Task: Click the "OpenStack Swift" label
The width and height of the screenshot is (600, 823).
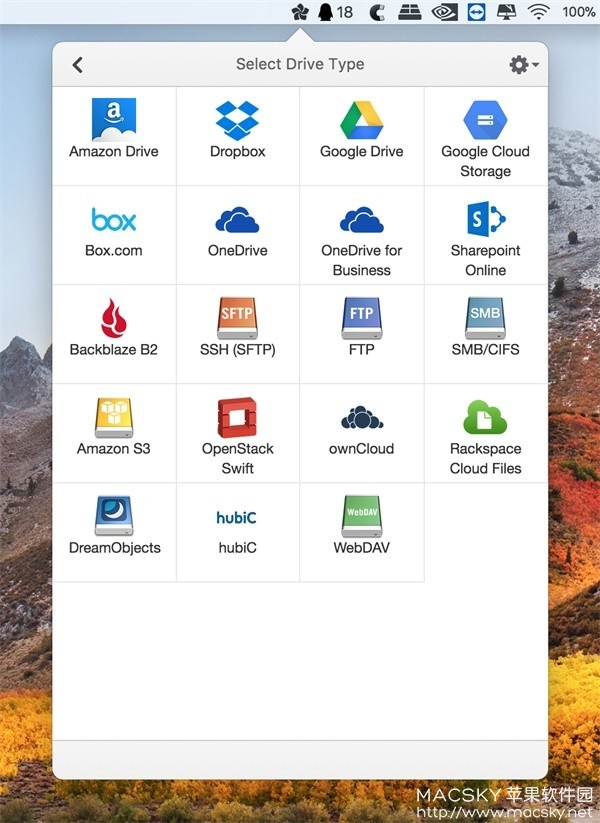Action: (237, 458)
